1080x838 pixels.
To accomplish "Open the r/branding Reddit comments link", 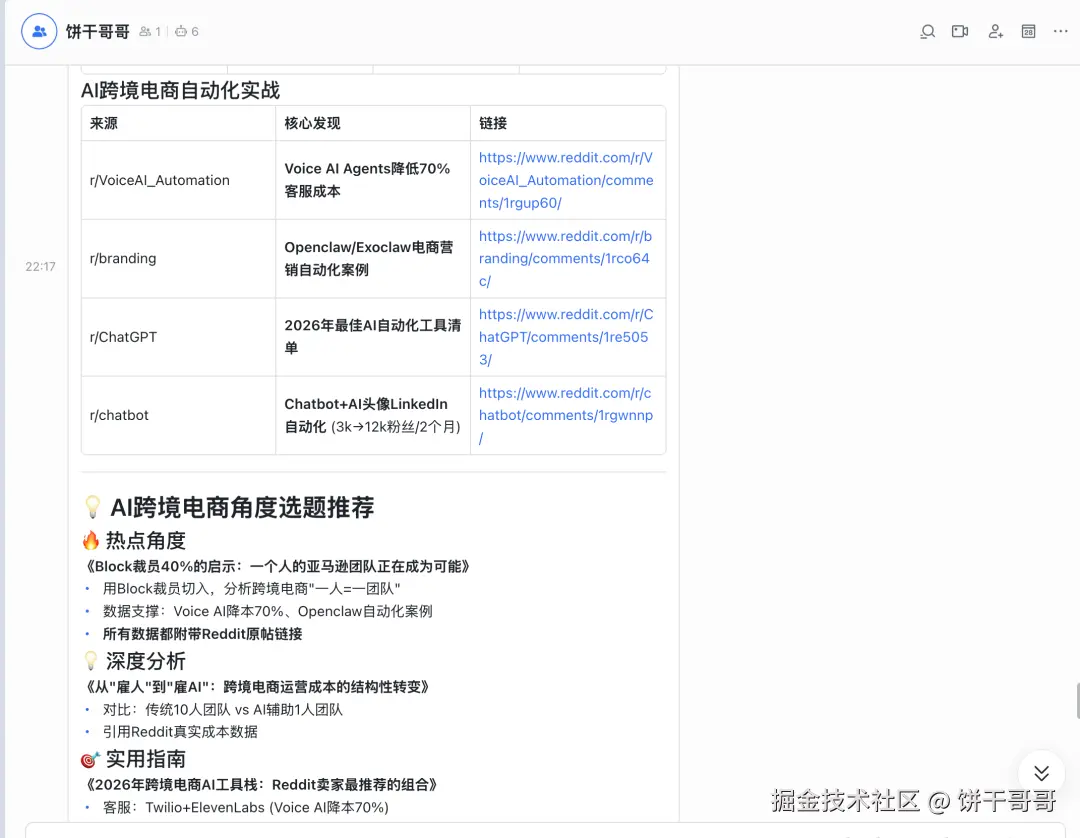I will coord(565,258).
